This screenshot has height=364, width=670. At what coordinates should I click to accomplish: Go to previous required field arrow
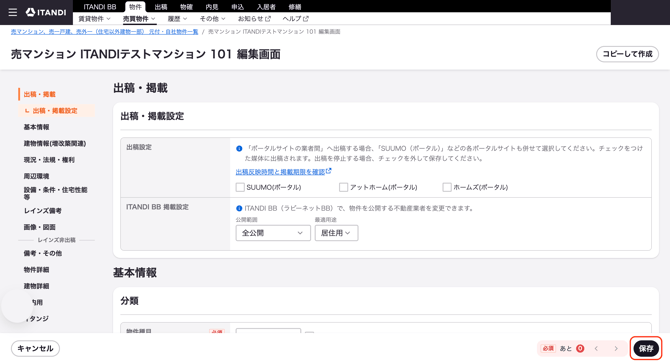(x=596, y=349)
